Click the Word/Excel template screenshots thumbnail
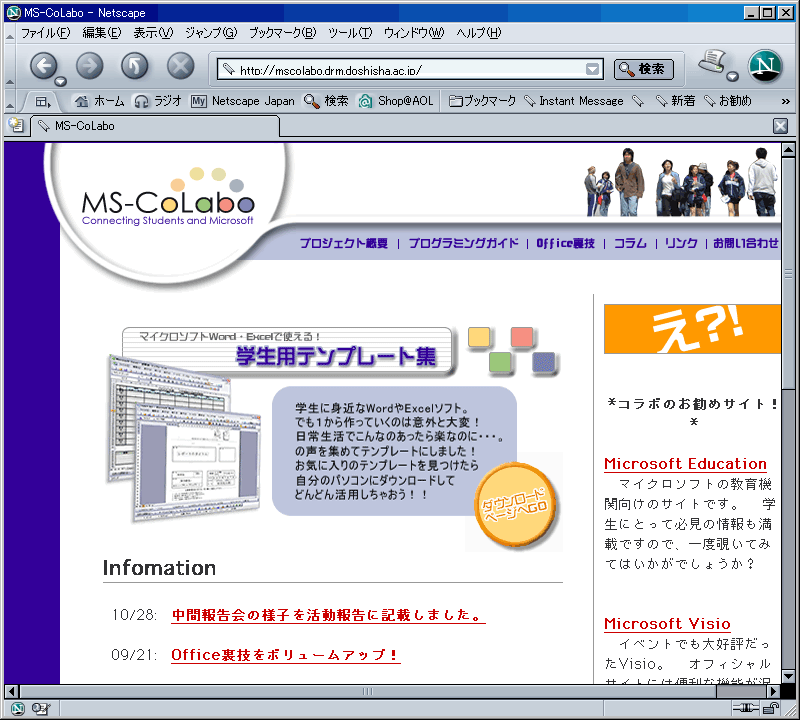 (x=184, y=439)
